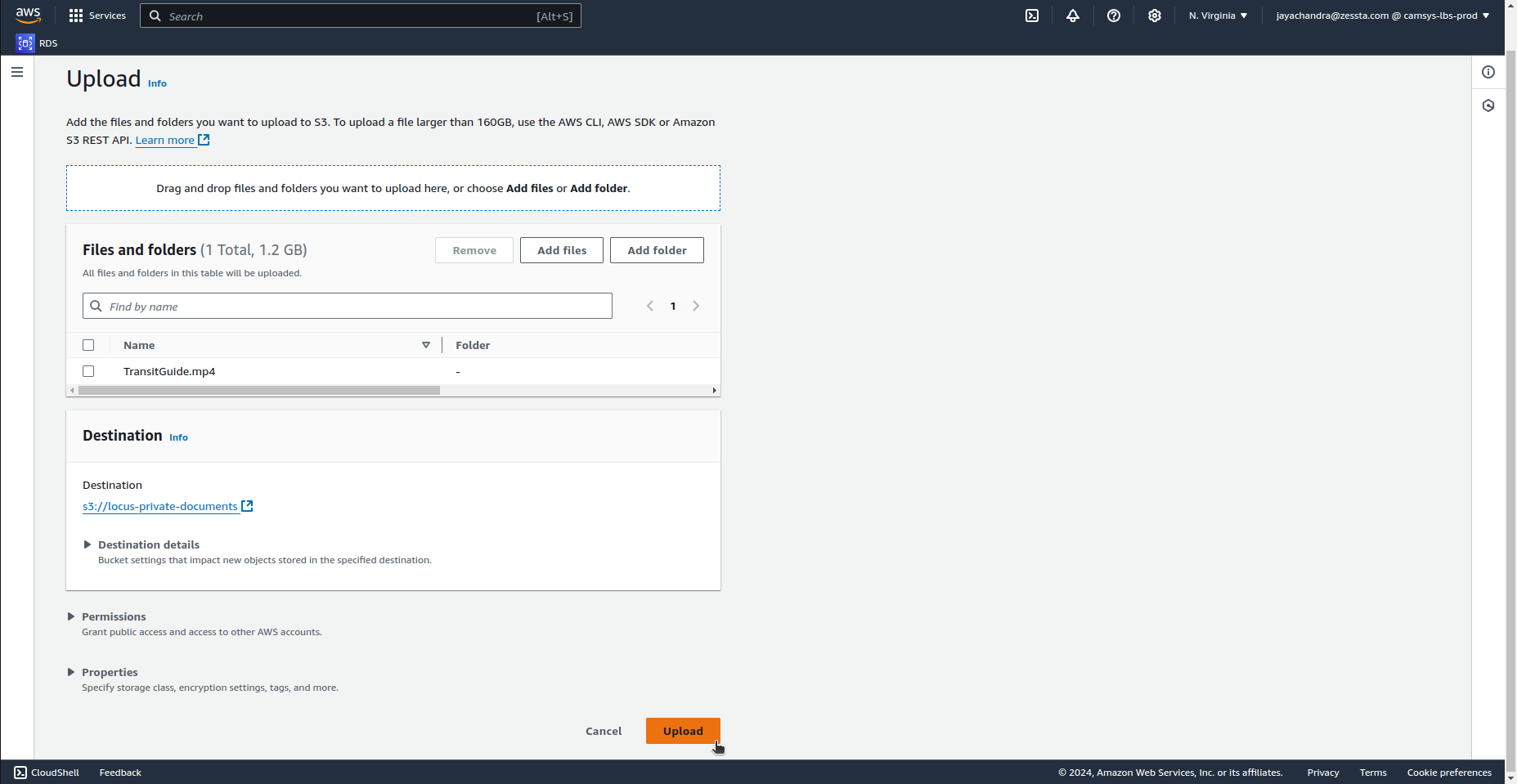Open the account menu for jayachandra@zessta.com
The height and width of the screenshot is (784, 1517).
click(1382, 16)
